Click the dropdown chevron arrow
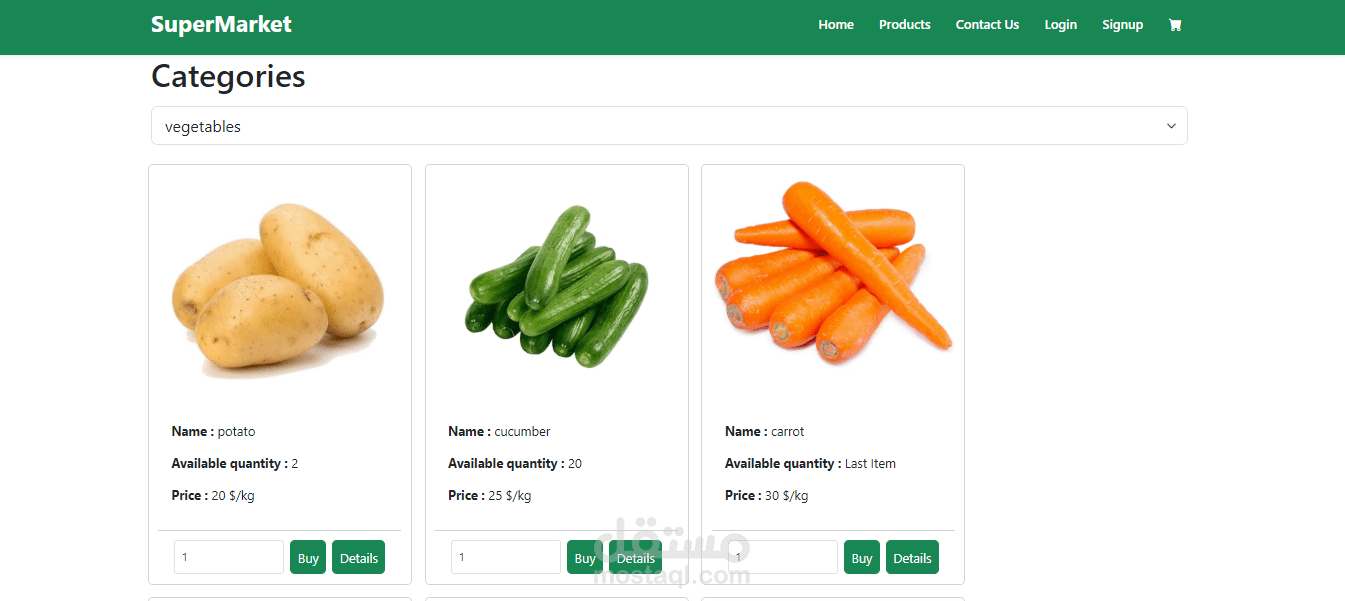1345x601 pixels. [1171, 126]
